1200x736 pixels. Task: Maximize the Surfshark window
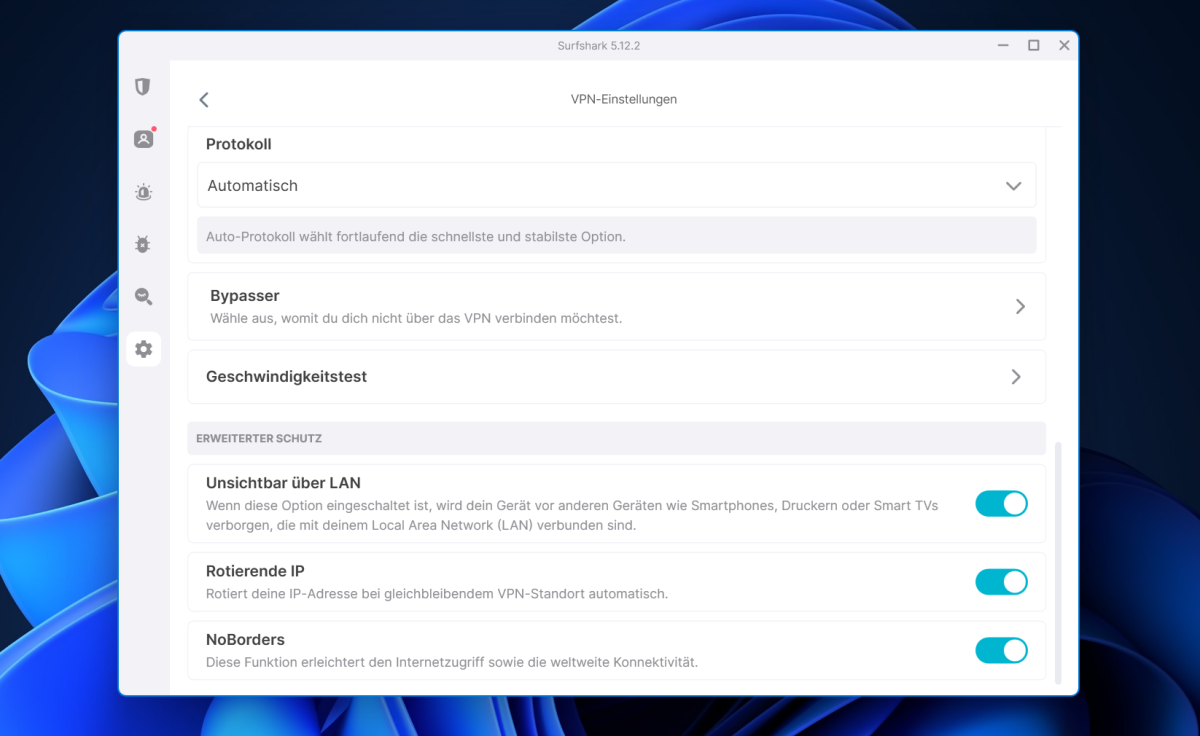(x=1033, y=46)
